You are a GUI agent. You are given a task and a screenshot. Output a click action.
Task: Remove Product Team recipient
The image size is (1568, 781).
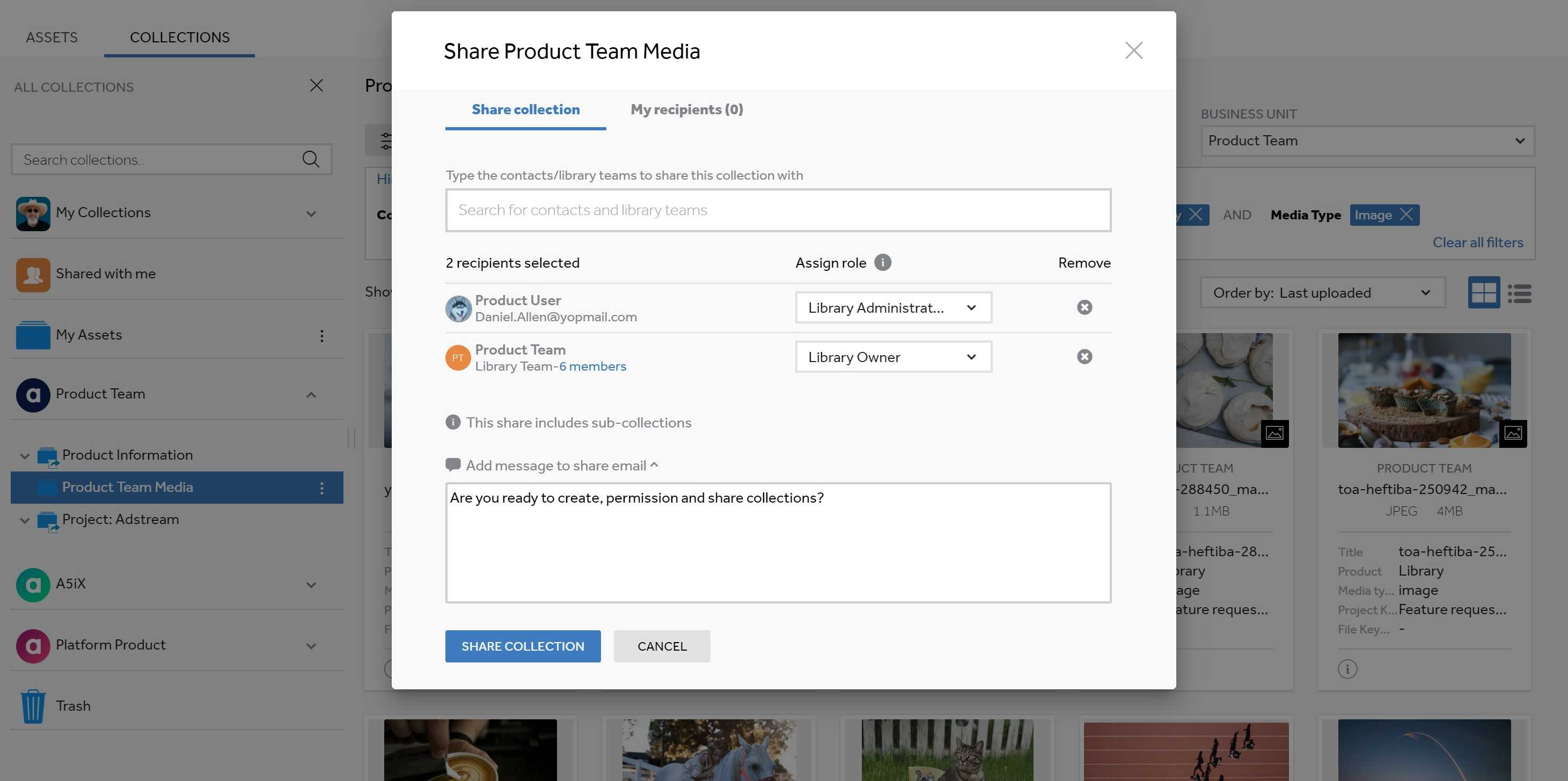pos(1084,356)
